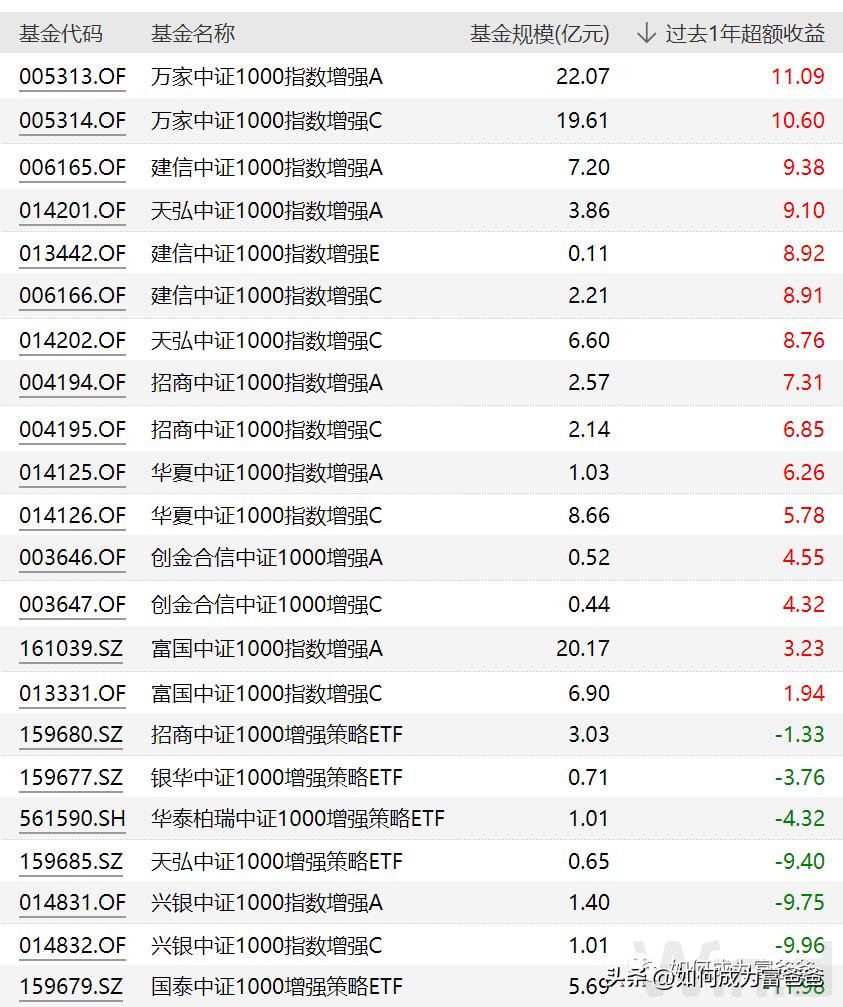Select the name 招商中证1000指数增强A
Viewport: 843px width, 1007px height.
(267, 383)
